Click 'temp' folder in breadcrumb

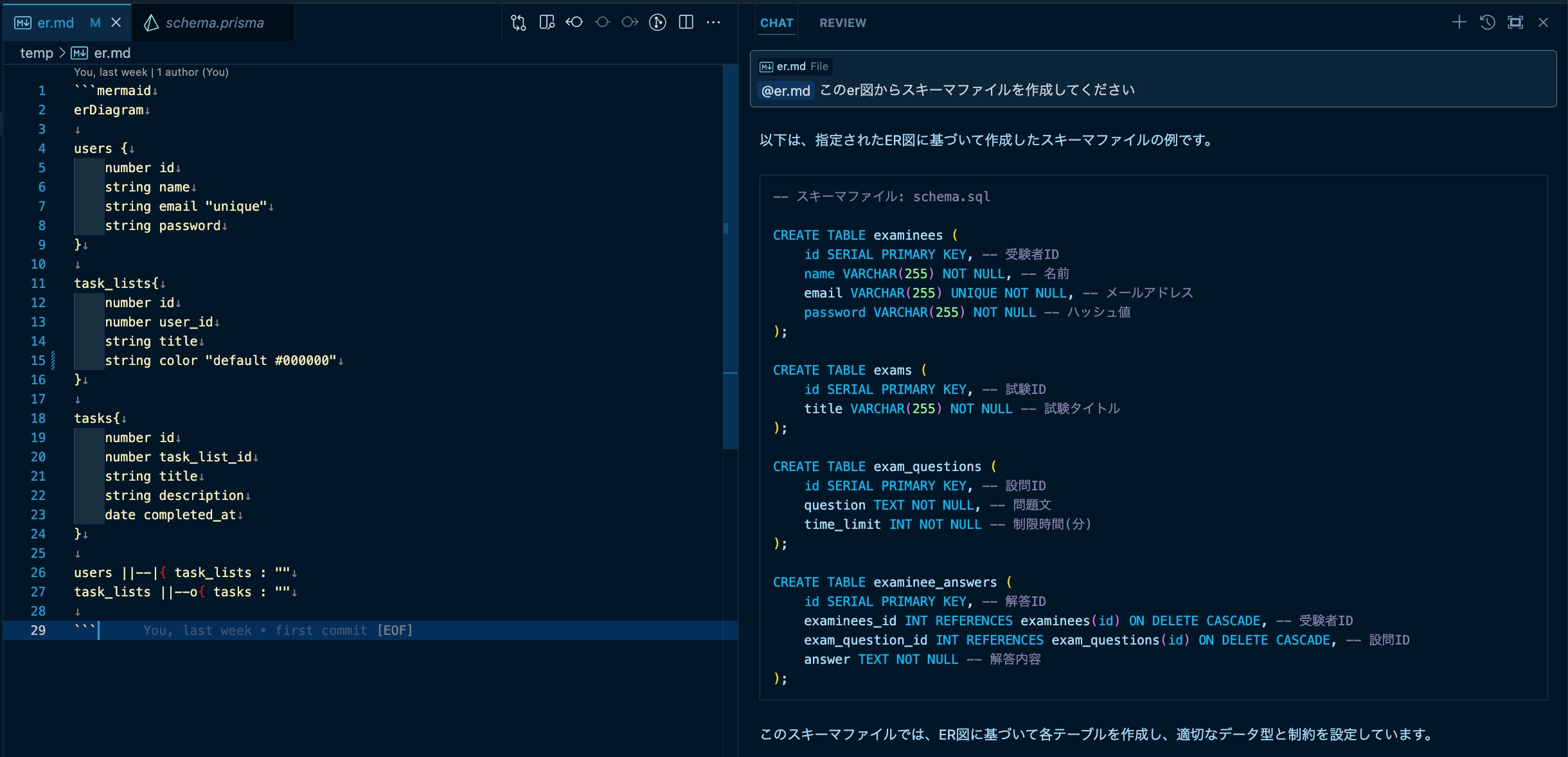(37, 53)
